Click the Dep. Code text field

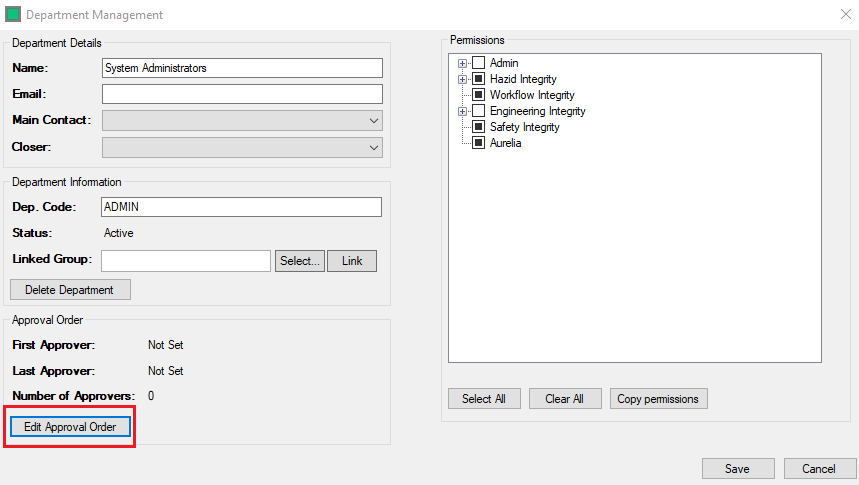point(242,207)
